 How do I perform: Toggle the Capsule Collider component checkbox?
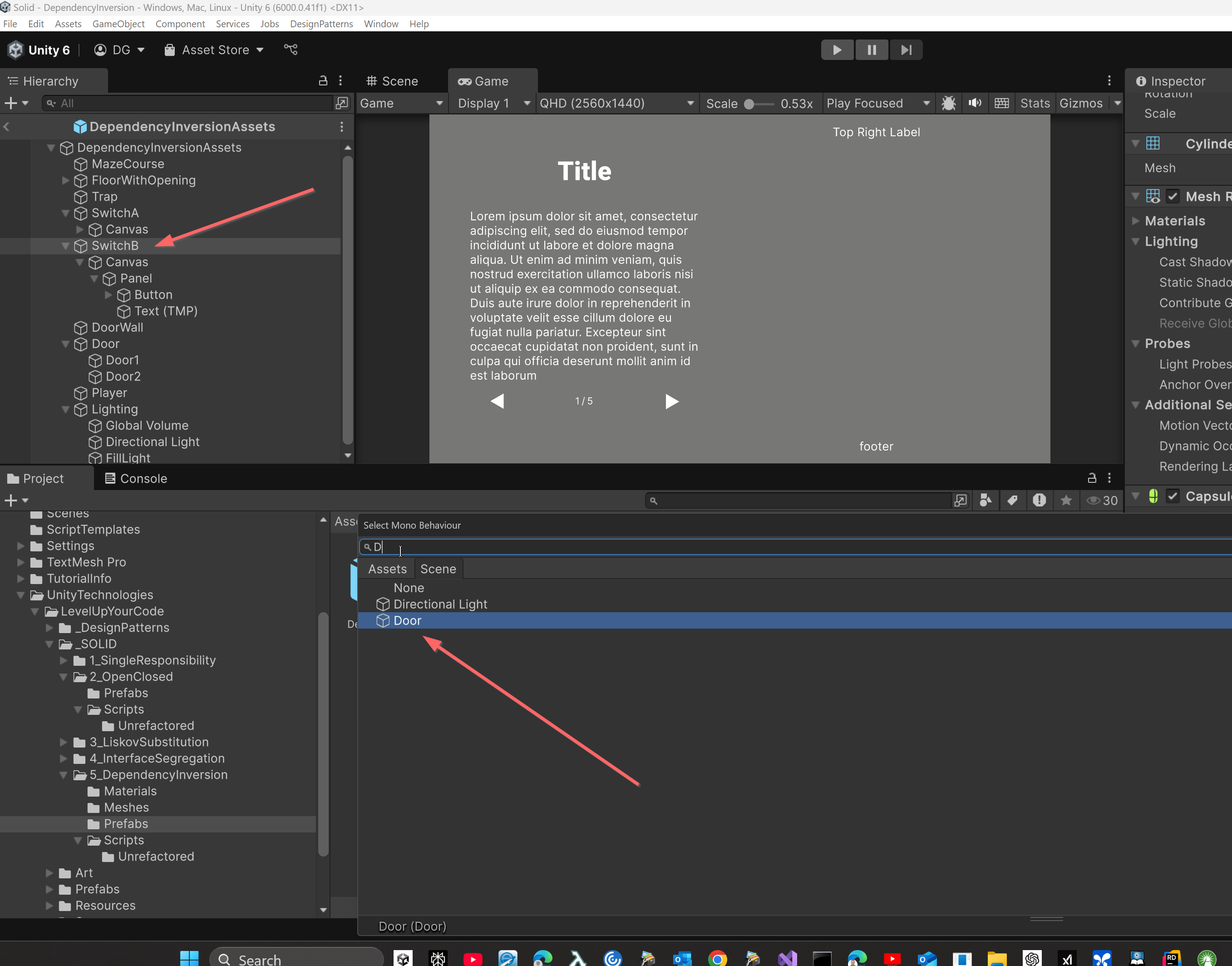point(1173,496)
